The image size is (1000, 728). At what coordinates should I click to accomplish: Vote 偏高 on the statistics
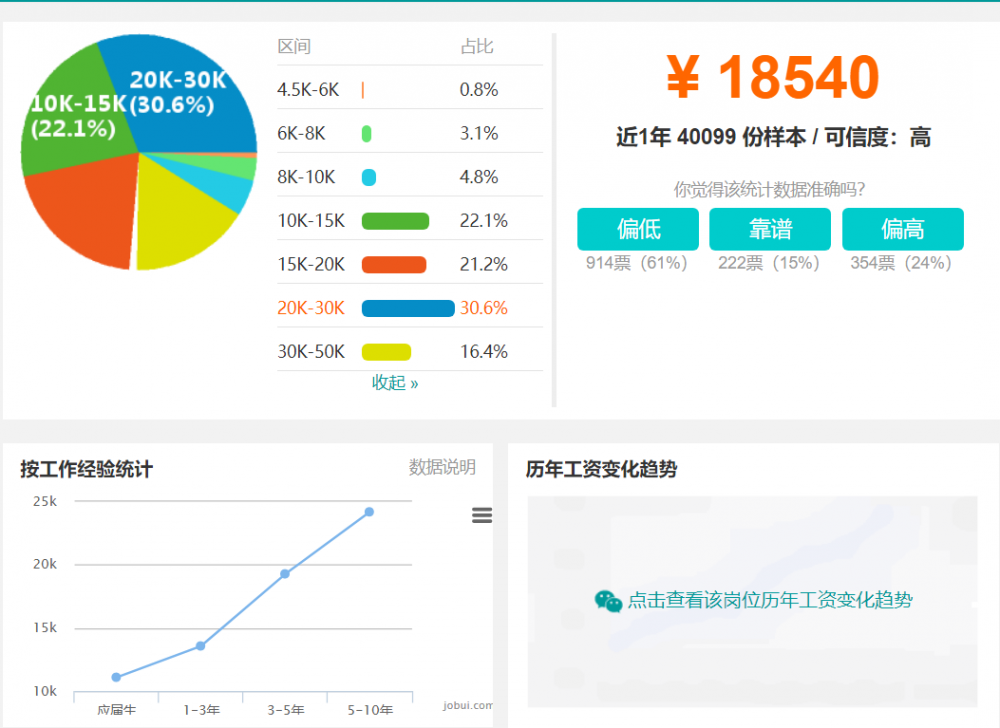902,229
